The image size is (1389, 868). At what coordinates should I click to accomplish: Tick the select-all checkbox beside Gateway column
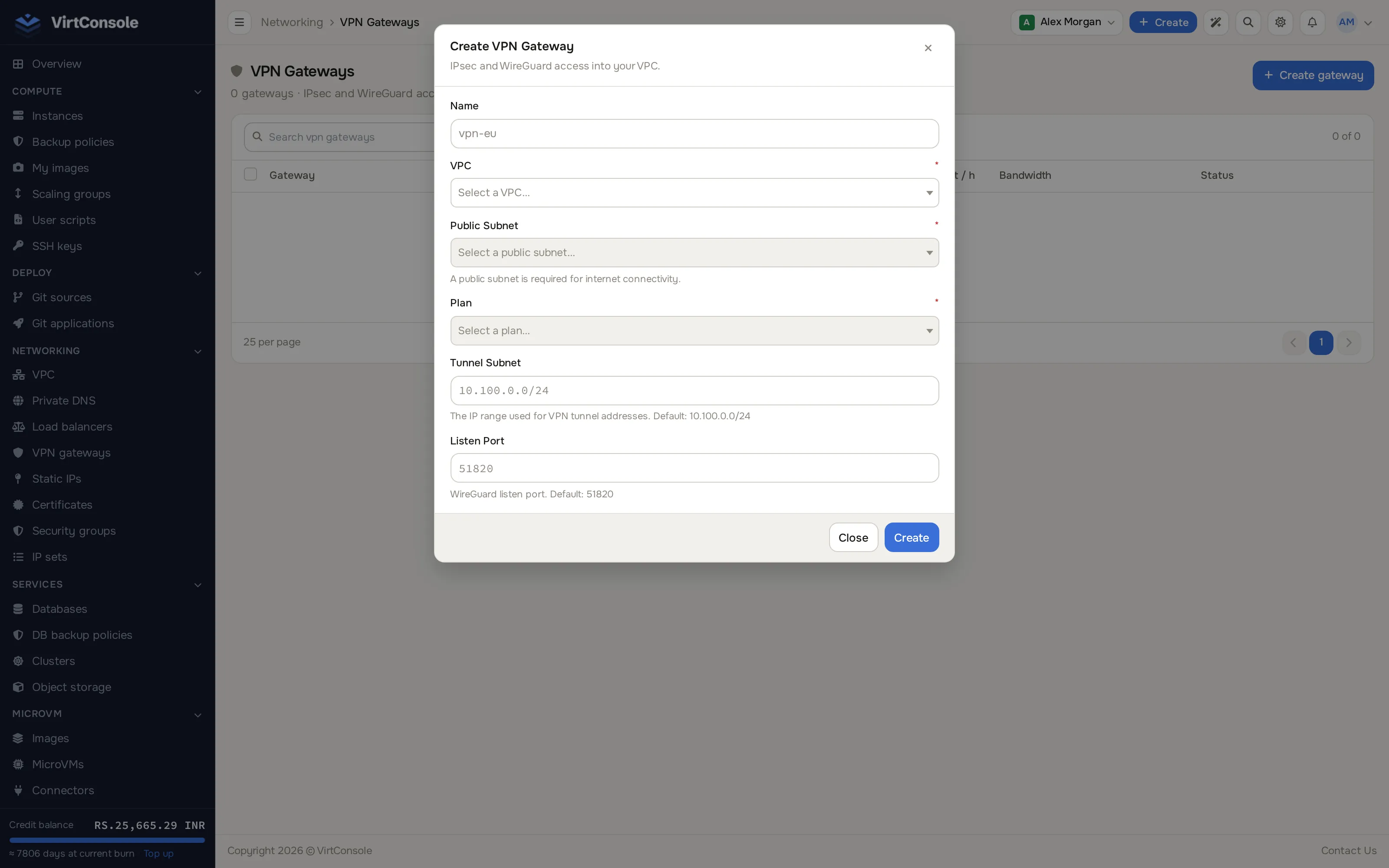pos(250,174)
